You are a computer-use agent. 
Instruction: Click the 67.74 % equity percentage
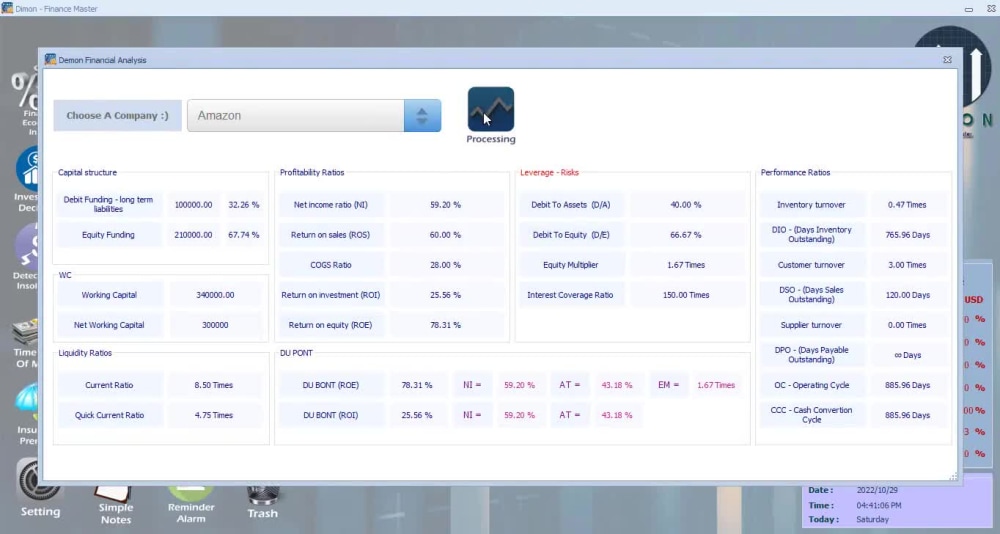pyautogui.click(x=244, y=235)
